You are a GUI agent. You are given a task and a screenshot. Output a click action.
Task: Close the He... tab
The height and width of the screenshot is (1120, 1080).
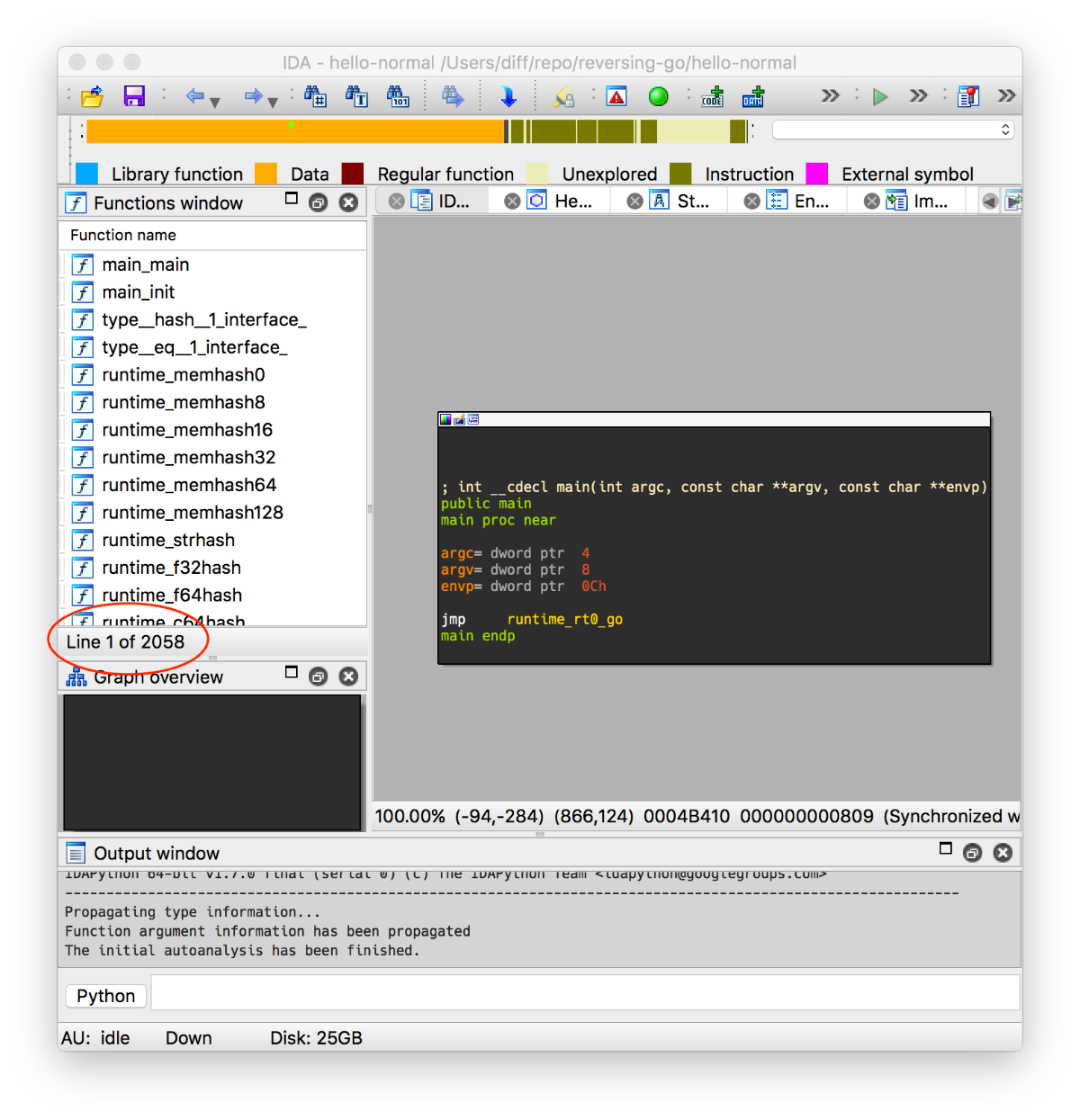tap(512, 202)
